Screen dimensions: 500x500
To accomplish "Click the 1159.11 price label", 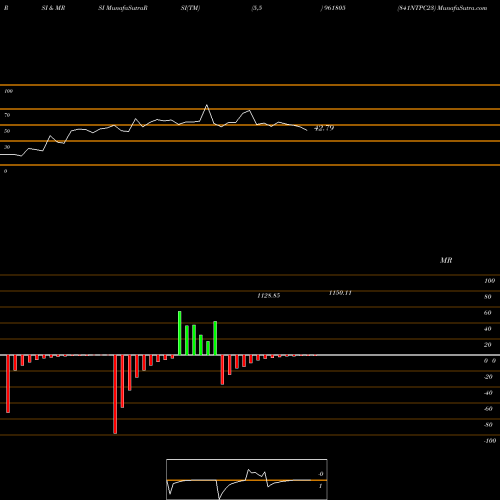I will click(340, 293).
